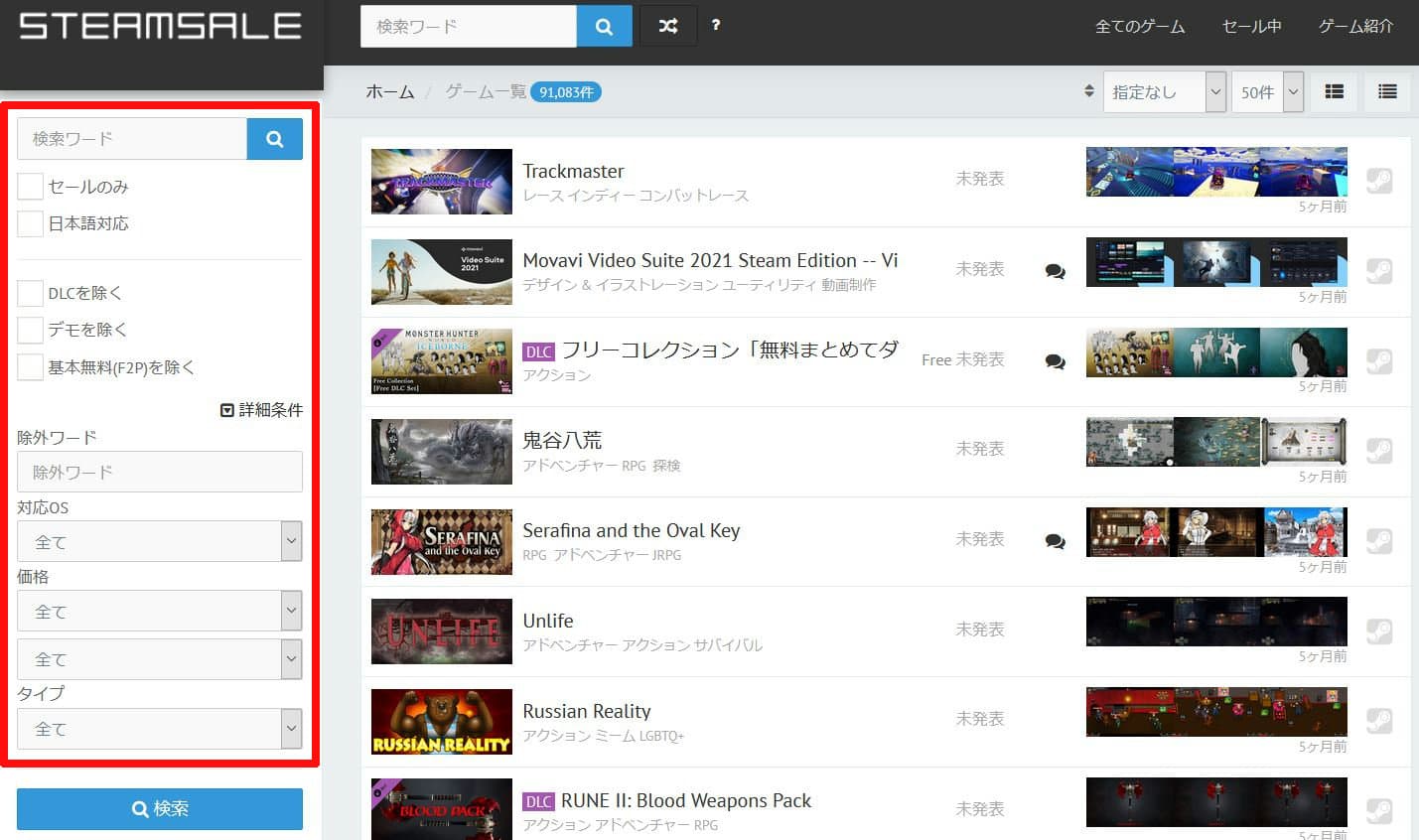Collapse the 詳細条件 section
The image size is (1419, 840).
[x=261, y=409]
